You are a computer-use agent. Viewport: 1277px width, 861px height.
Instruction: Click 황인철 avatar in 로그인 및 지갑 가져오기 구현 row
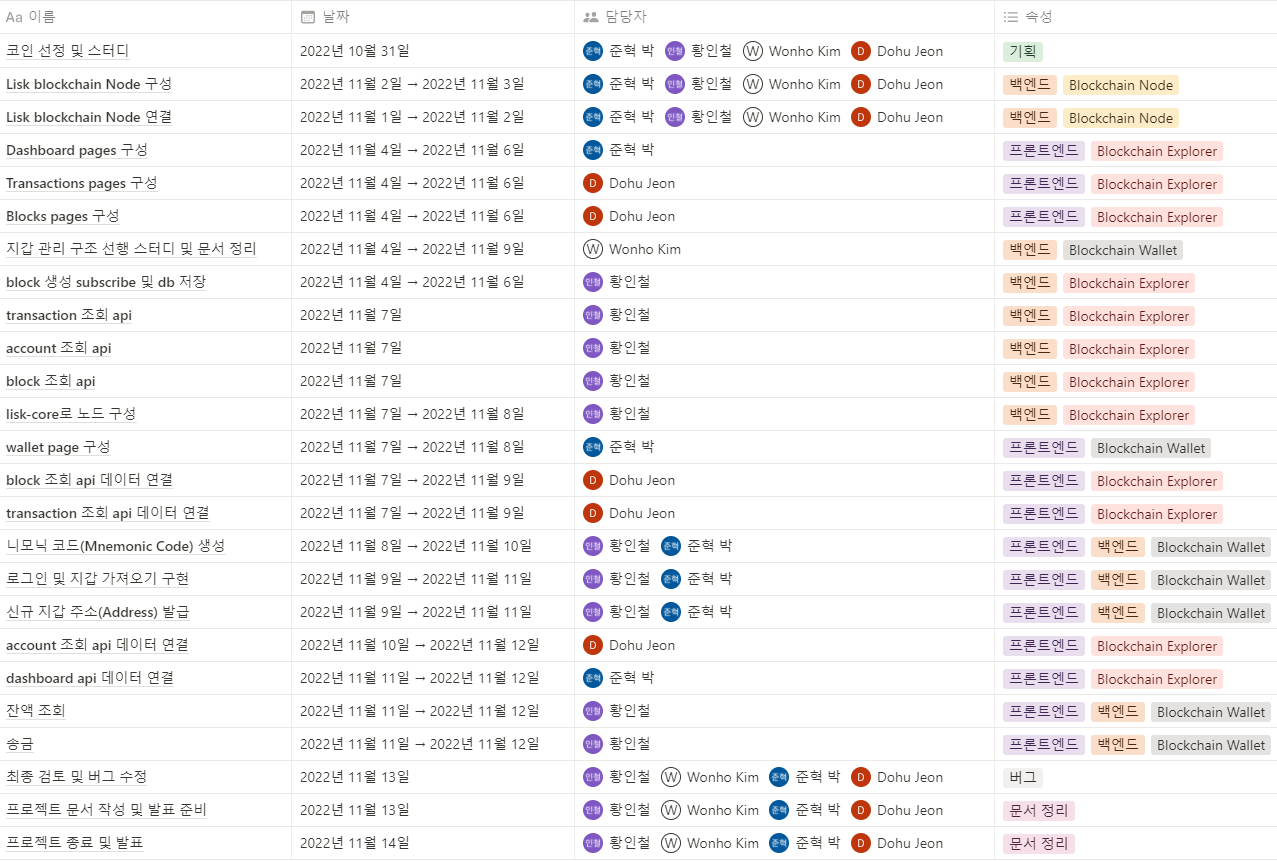[593, 579]
